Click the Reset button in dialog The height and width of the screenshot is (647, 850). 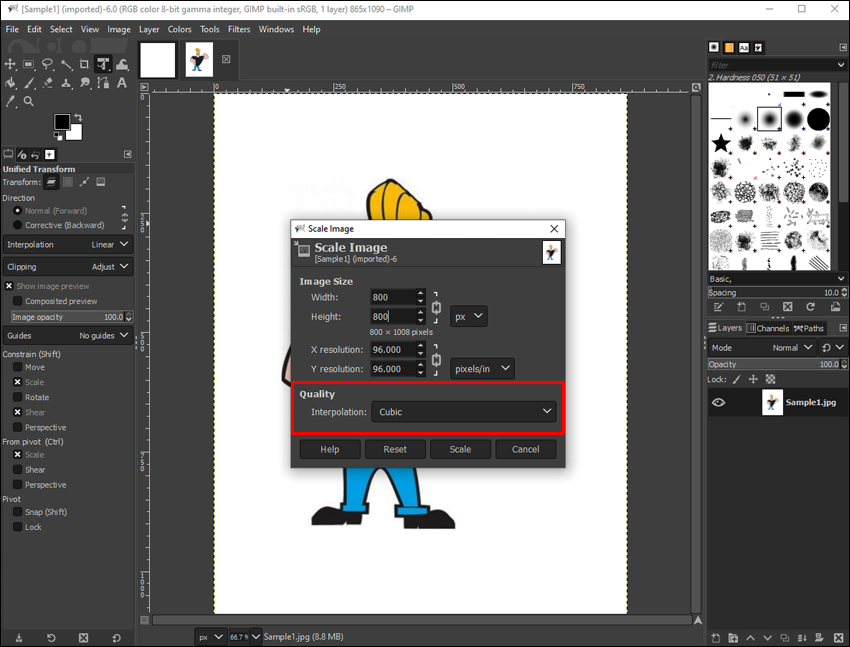coord(395,449)
